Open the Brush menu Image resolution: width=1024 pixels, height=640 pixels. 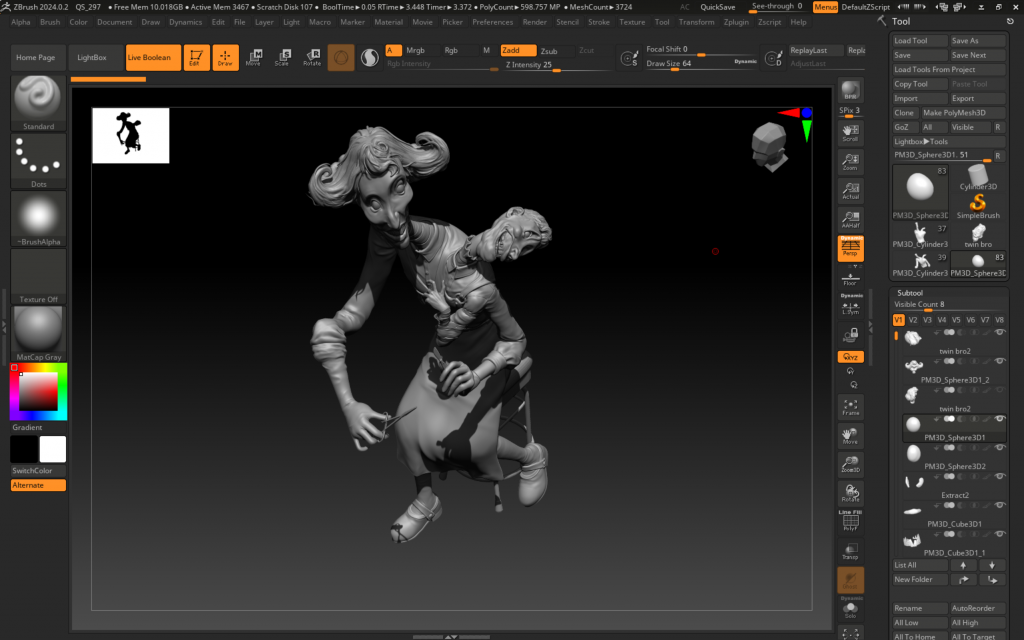pyautogui.click(x=50, y=22)
